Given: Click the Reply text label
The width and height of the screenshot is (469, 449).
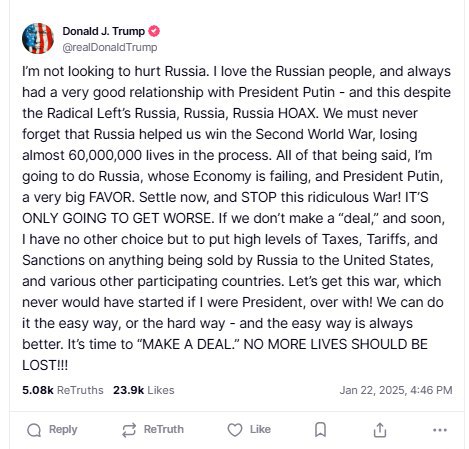Looking at the screenshot, I should pyautogui.click(x=63, y=429).
